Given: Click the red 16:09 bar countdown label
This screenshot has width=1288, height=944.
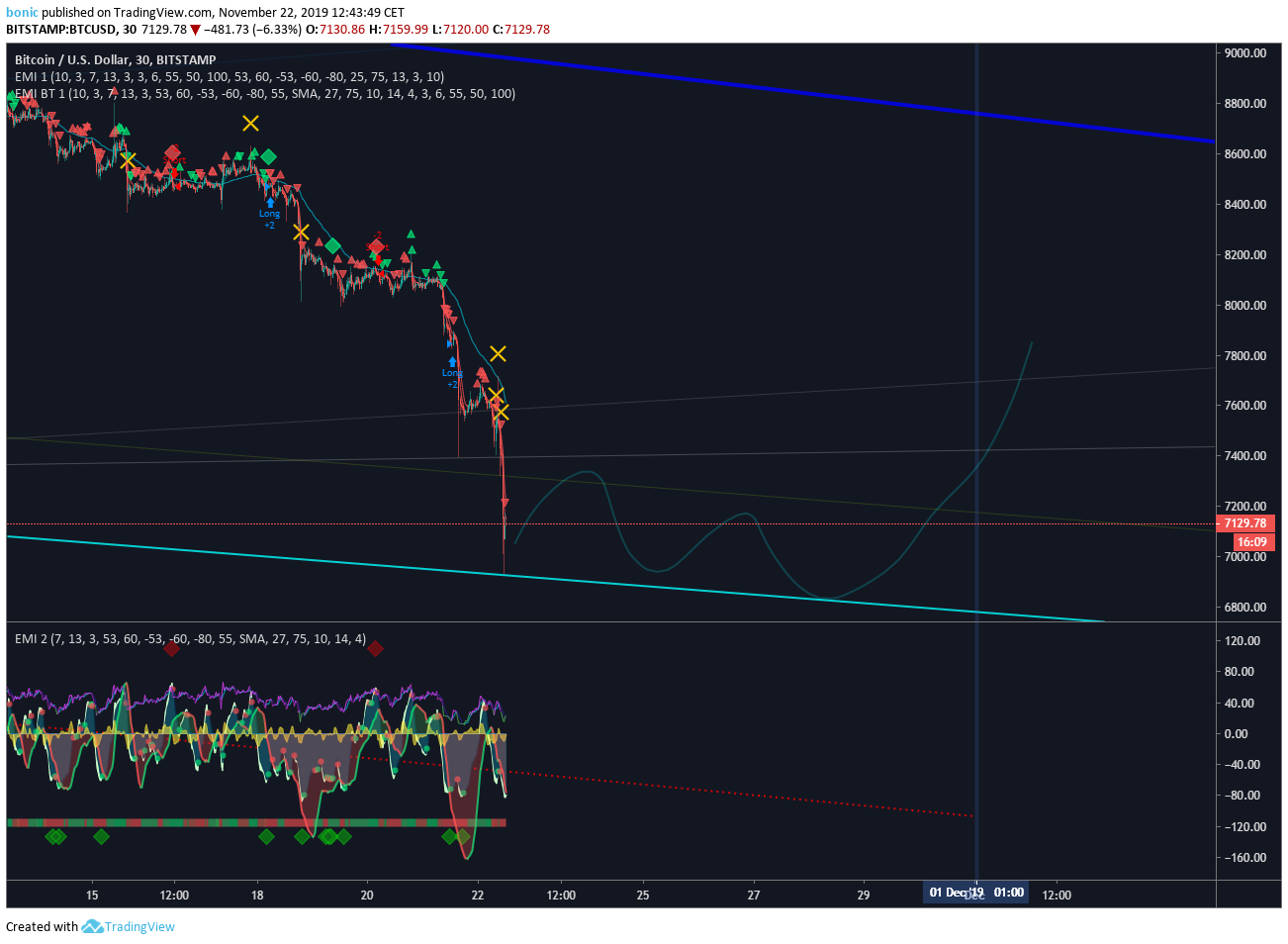Looking at the screenshot, I should tap(1252, 542).
